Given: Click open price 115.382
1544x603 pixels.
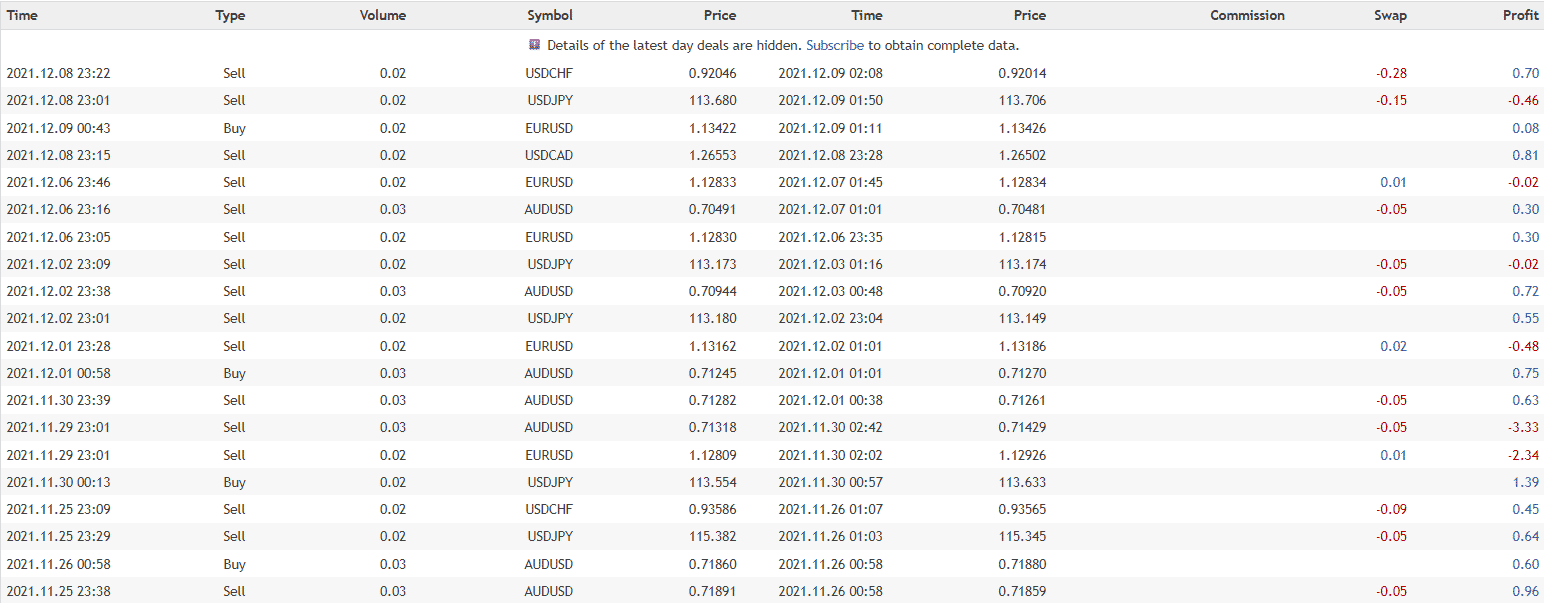Looking at the screenshot, I should click(x=712, y=536).
